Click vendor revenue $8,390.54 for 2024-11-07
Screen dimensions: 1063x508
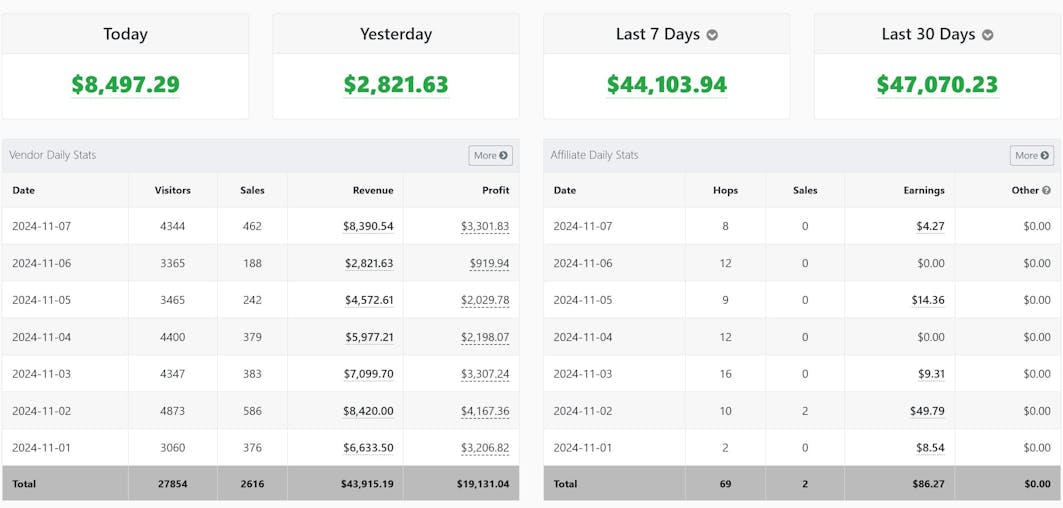368,227
